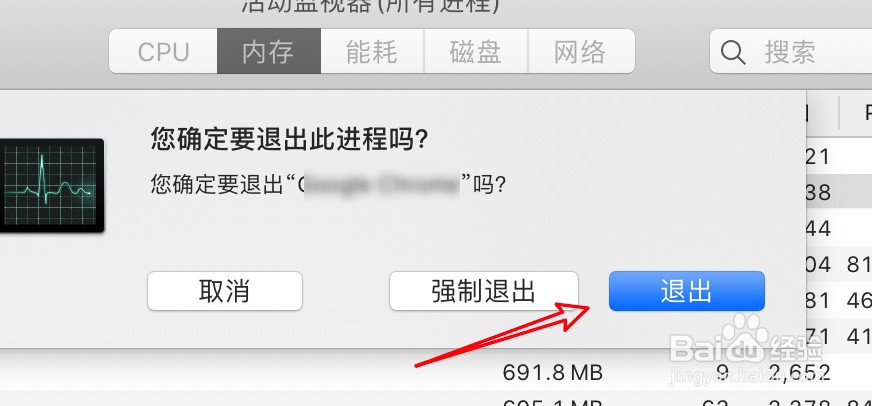872x406 pixels.
Task: Click the 您确定要退出此进程吗 dialog heading
Action: click(289, 141)
